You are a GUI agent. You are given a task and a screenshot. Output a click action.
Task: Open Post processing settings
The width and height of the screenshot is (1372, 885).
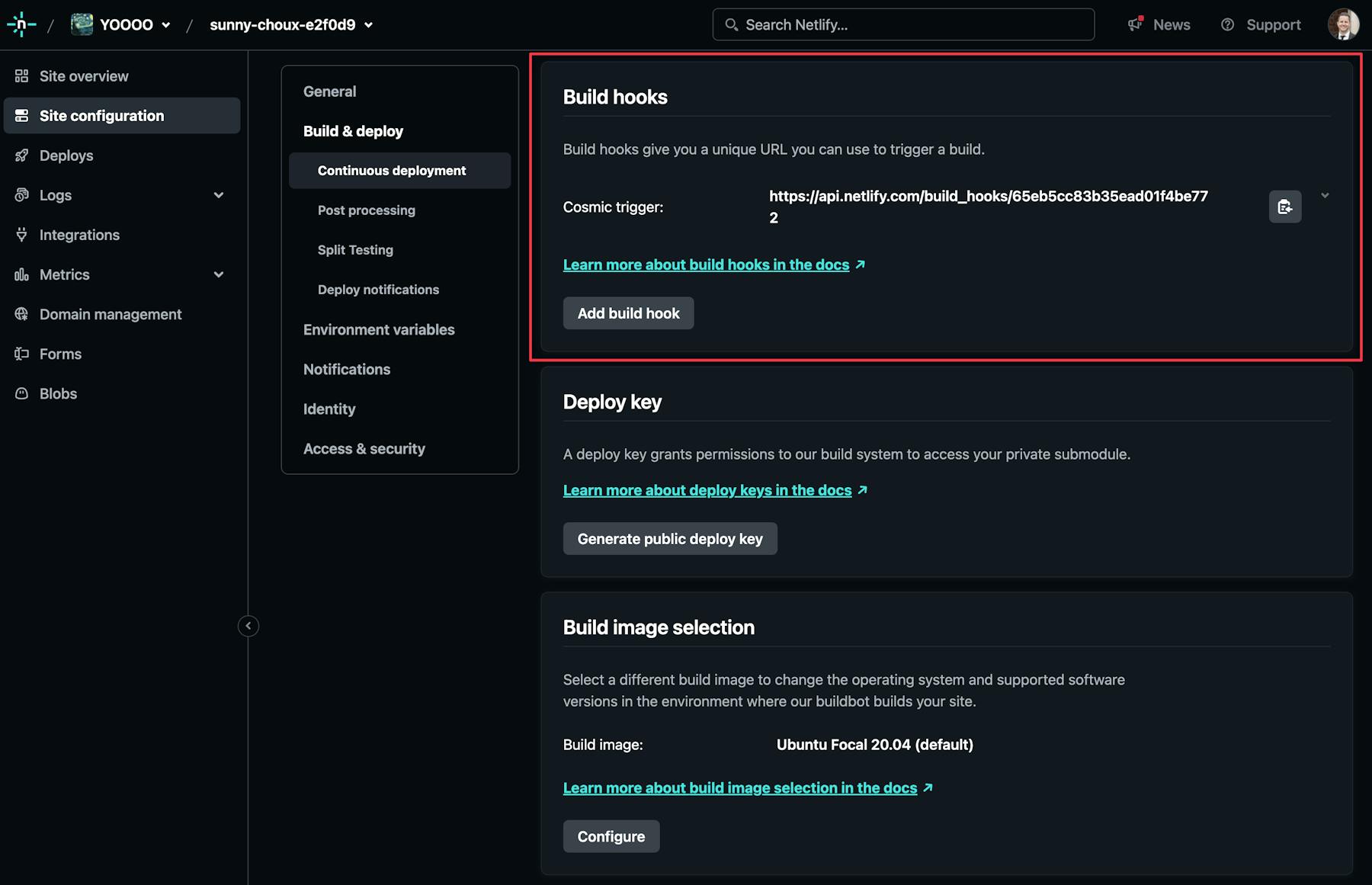tap(367, 210)
